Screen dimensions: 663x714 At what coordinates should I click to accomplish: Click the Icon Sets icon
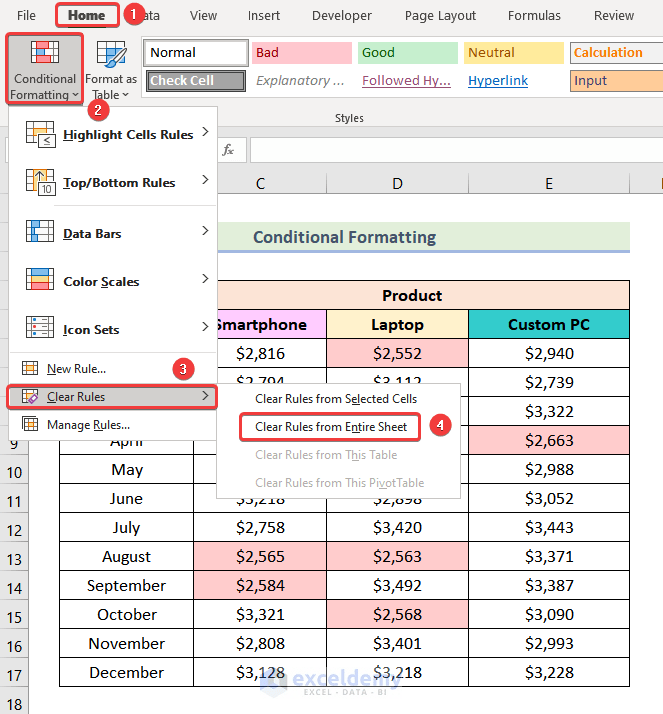40,327
